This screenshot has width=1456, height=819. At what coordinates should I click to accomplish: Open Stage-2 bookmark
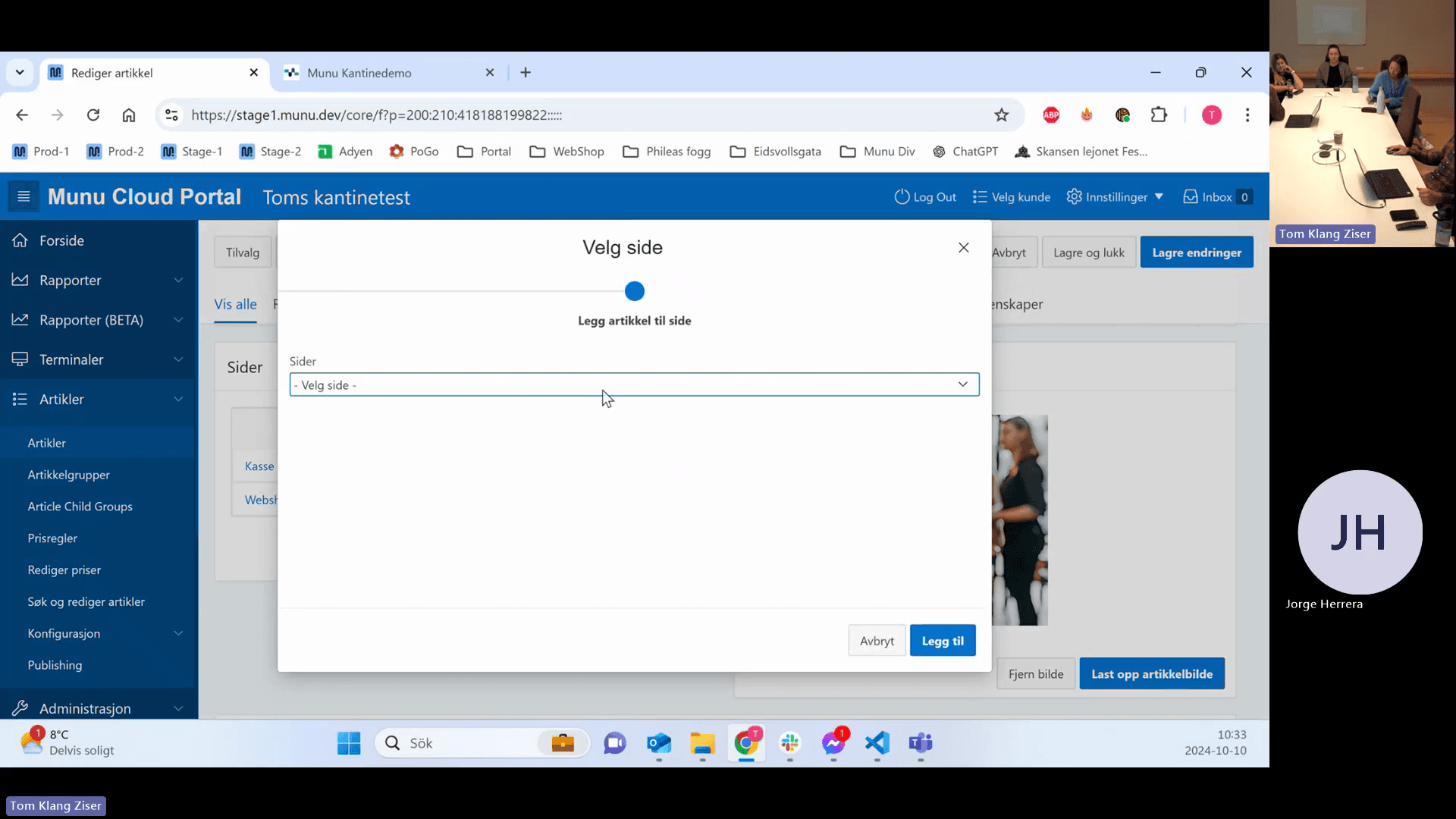click(270, 152)
